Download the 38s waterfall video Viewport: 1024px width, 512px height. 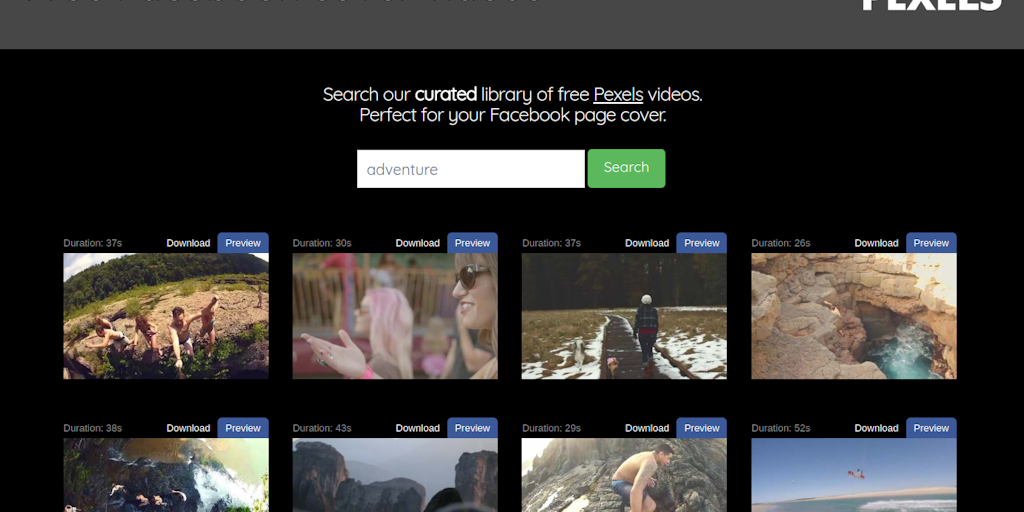coord(188,428)
